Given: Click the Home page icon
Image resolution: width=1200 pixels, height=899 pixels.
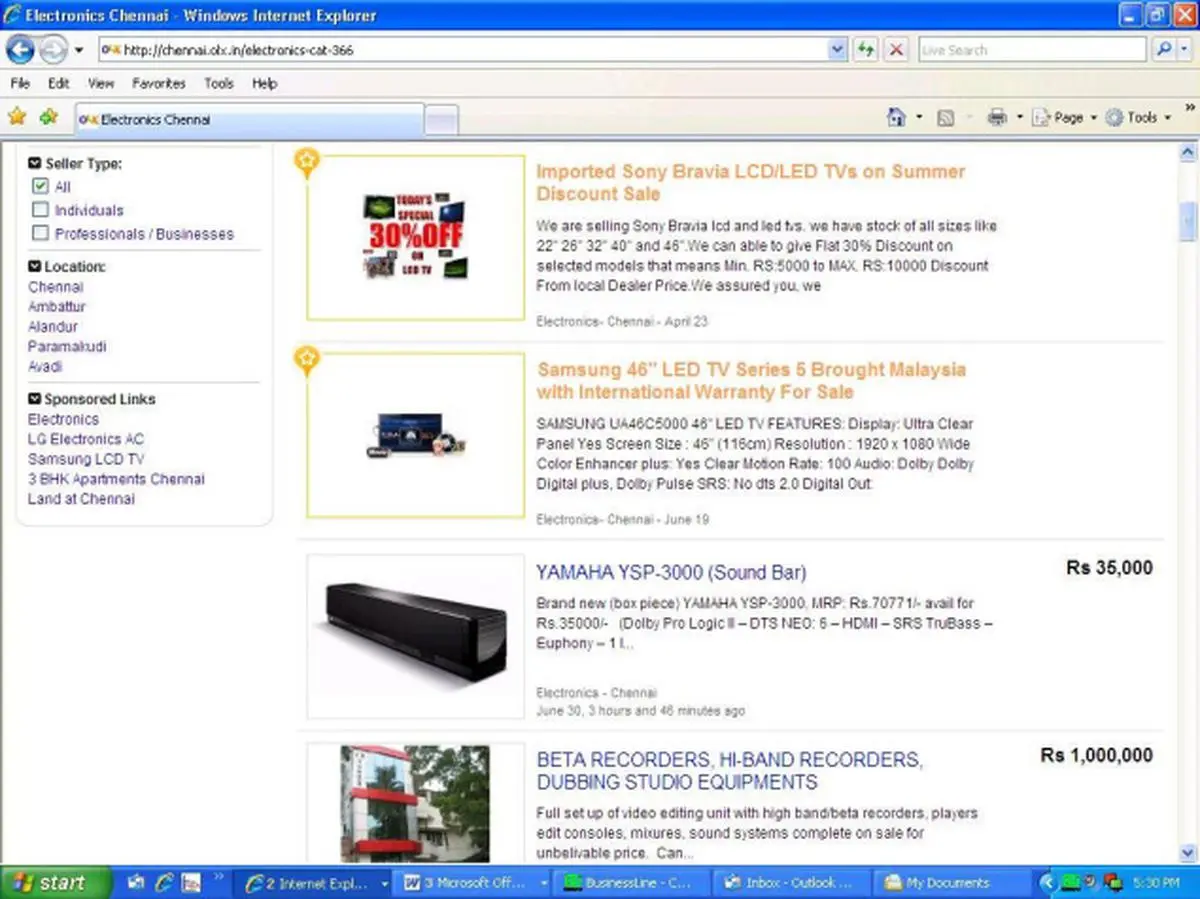Looking at the screenshot, I should point(897,117).
